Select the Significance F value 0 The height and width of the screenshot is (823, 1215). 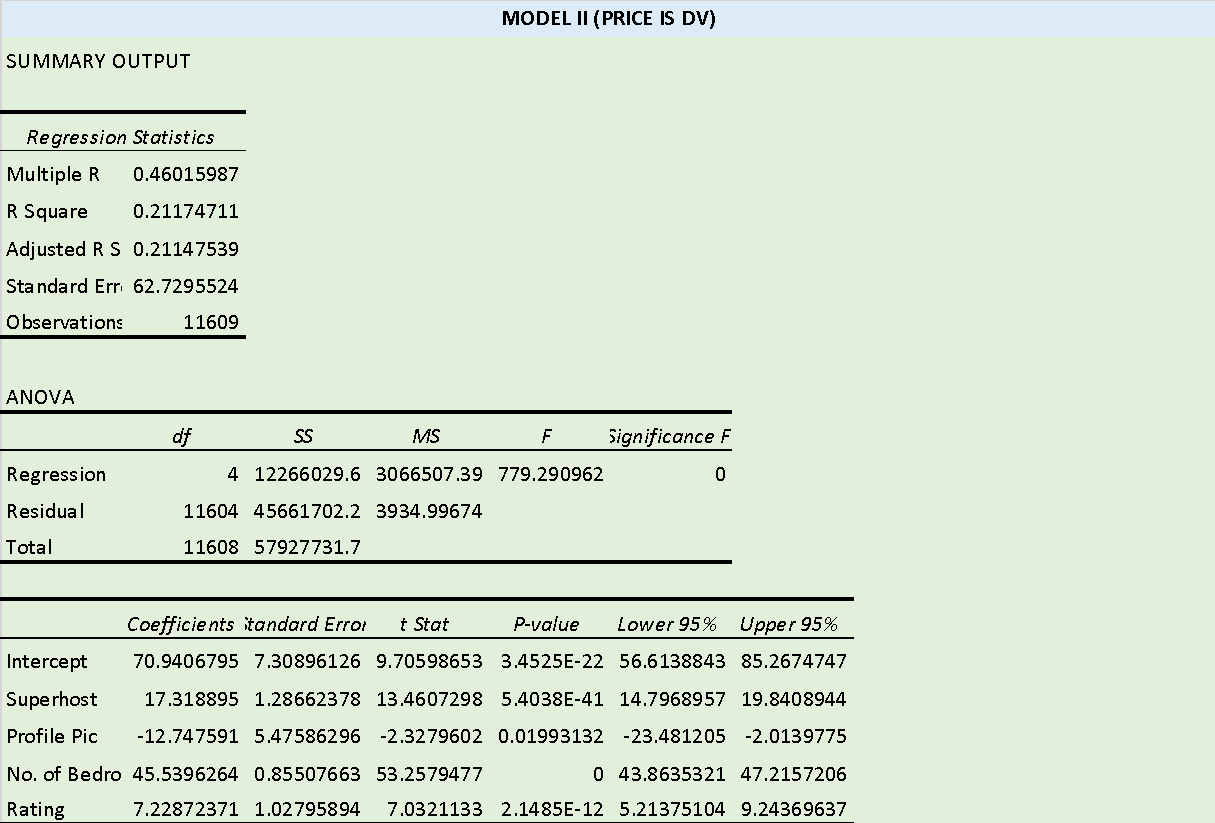(x=718, y=474)
